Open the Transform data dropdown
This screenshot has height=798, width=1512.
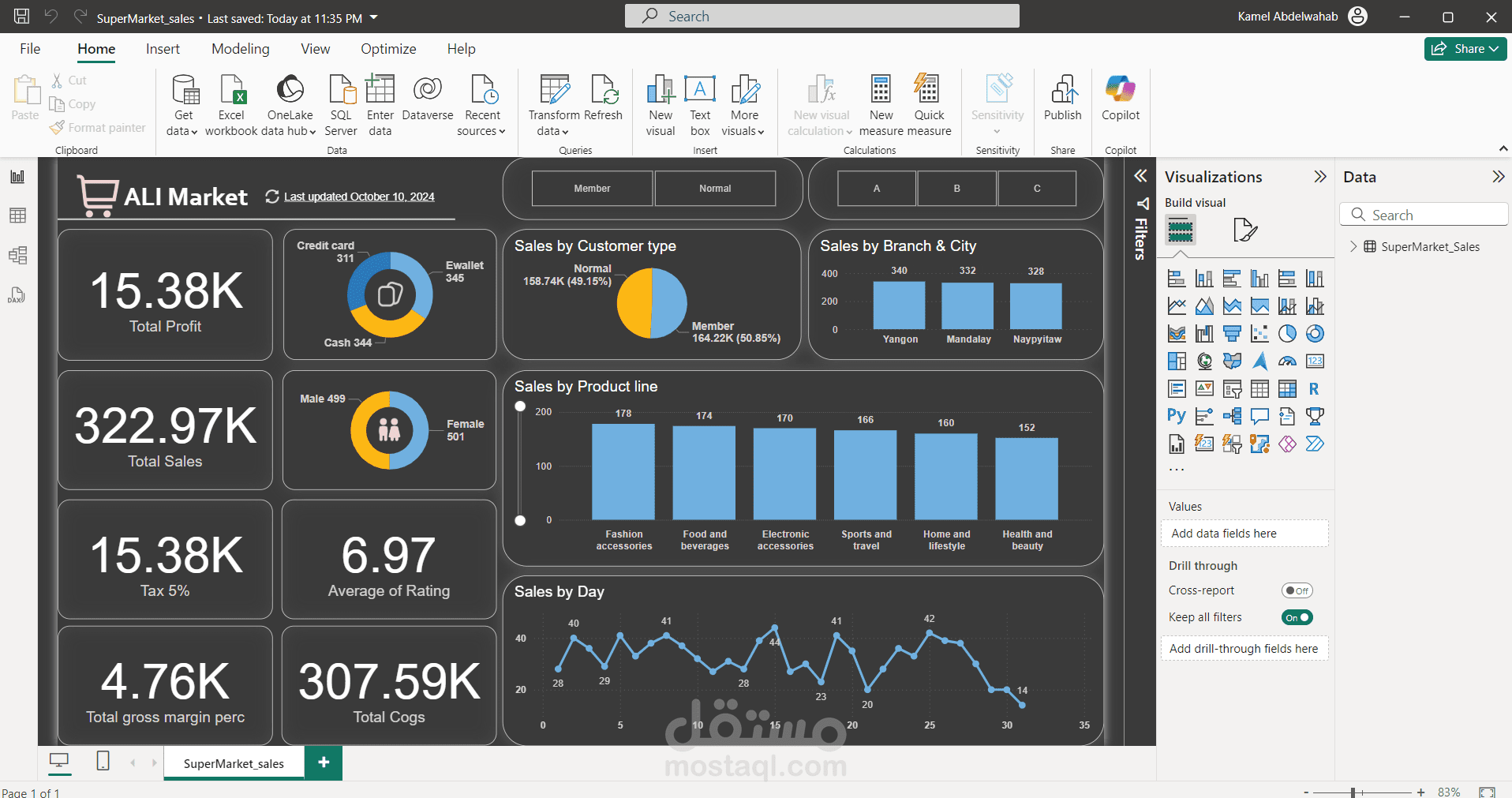point(554,106)
